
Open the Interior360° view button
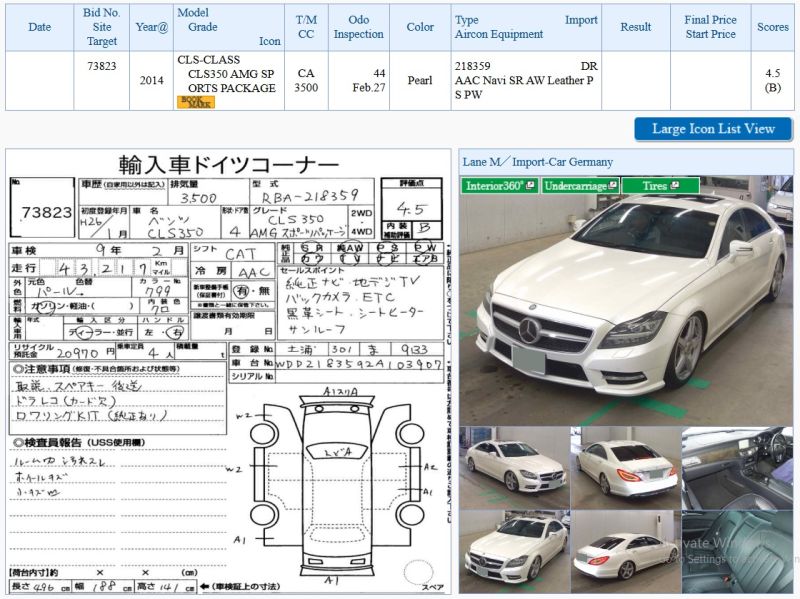click(500, 186)
